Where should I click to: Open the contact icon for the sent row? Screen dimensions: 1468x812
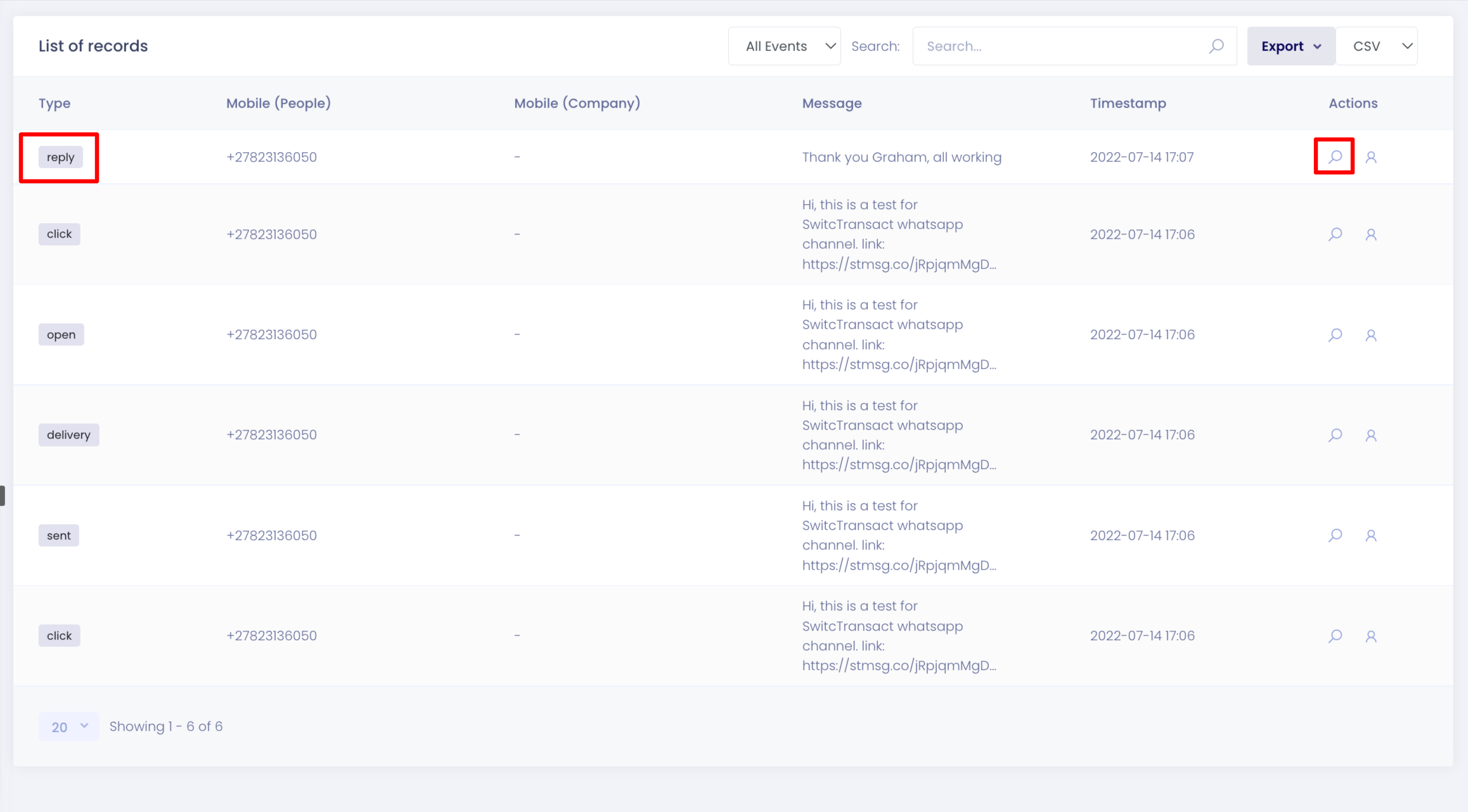tap(1371, 536)
